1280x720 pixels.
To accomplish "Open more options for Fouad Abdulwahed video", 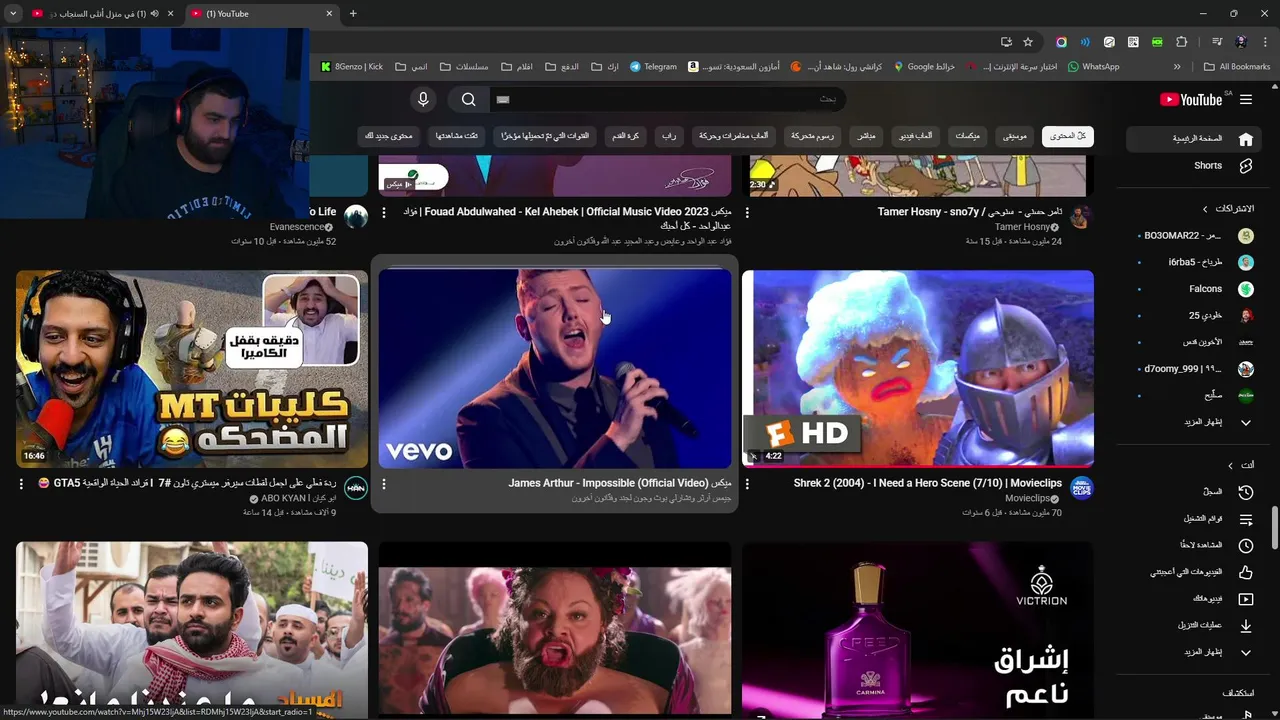I will click(384, 213).
